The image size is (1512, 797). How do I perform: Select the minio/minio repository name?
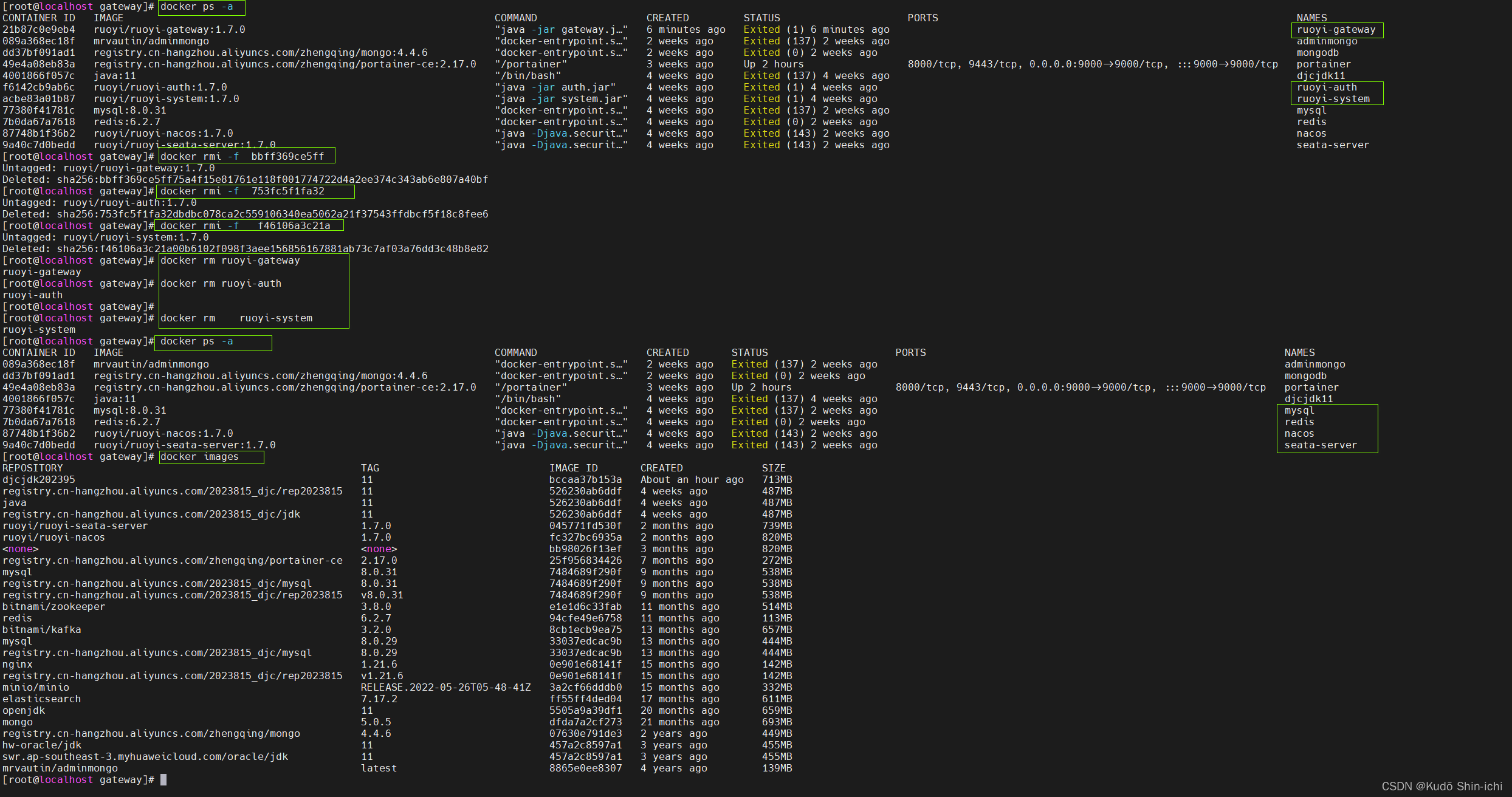click(x=36, y=688)
